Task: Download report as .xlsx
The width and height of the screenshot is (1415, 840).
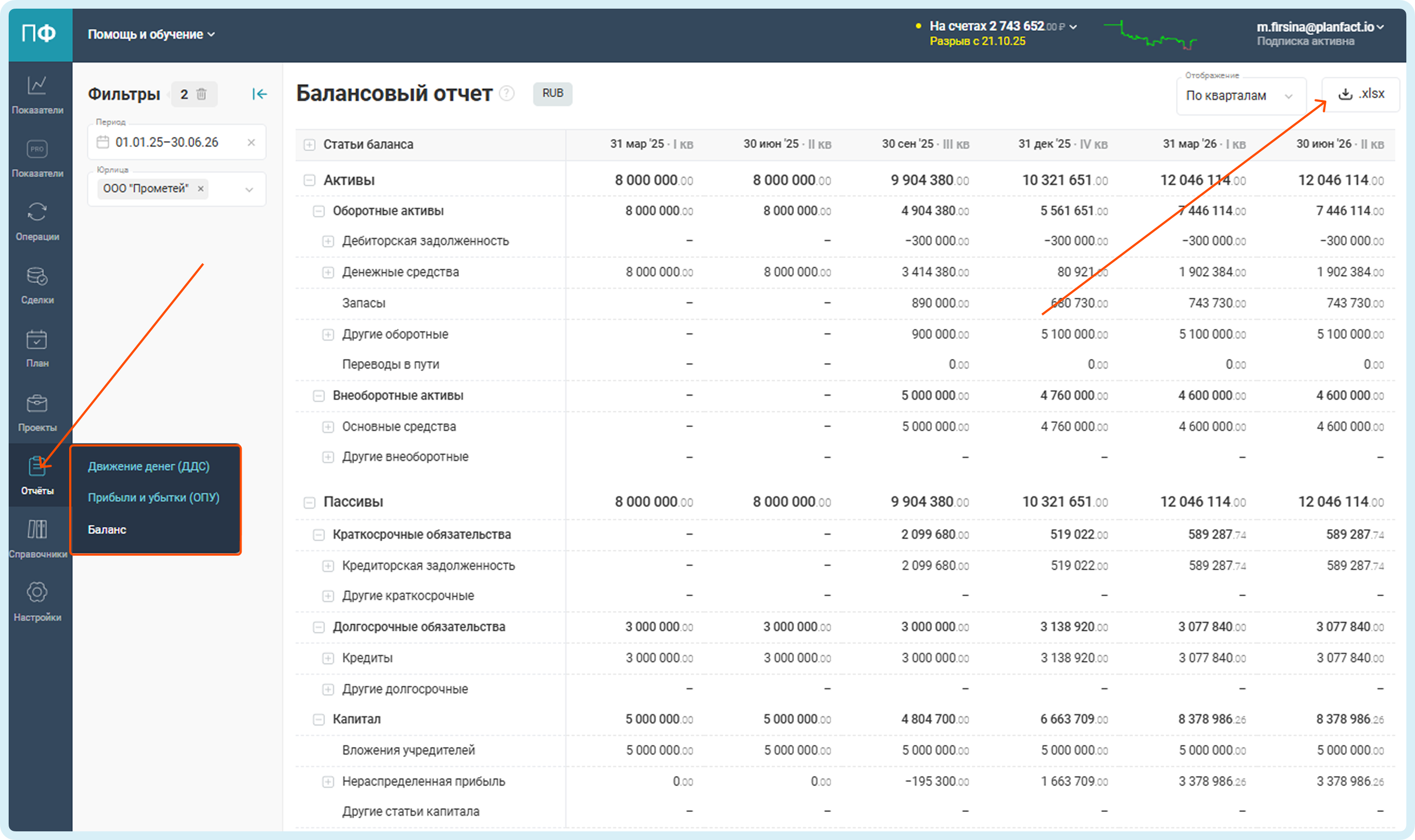Action: (1360, 94)
